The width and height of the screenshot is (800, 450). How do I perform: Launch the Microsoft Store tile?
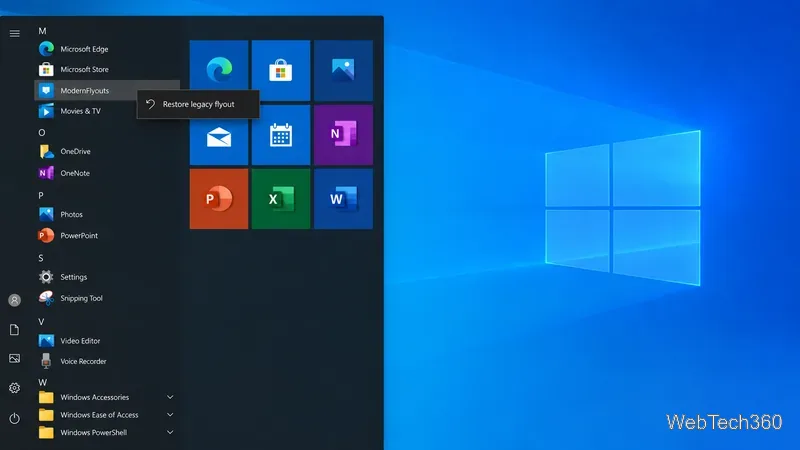(281, 70)
